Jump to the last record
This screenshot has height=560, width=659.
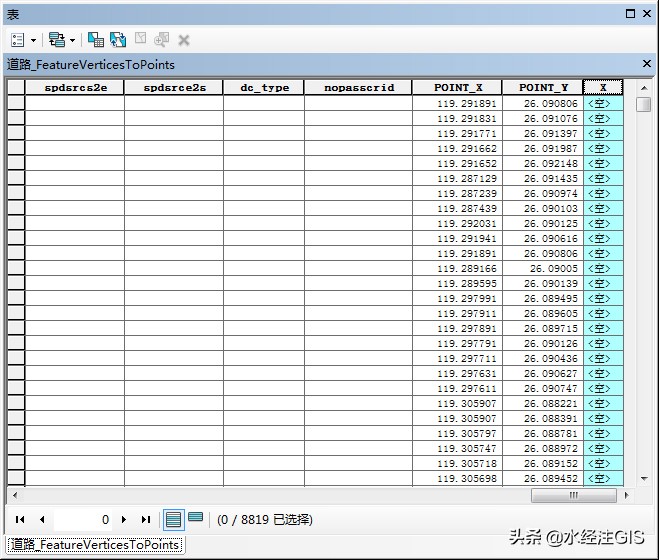tap(146, 520)
